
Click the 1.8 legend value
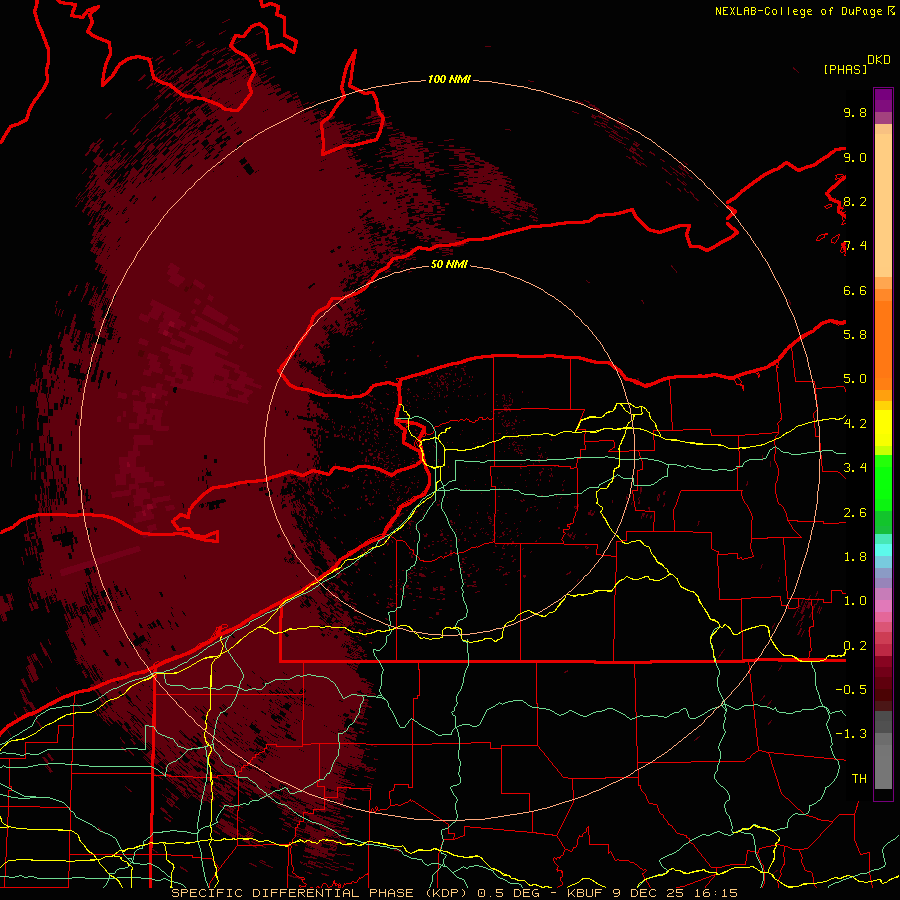855,557
